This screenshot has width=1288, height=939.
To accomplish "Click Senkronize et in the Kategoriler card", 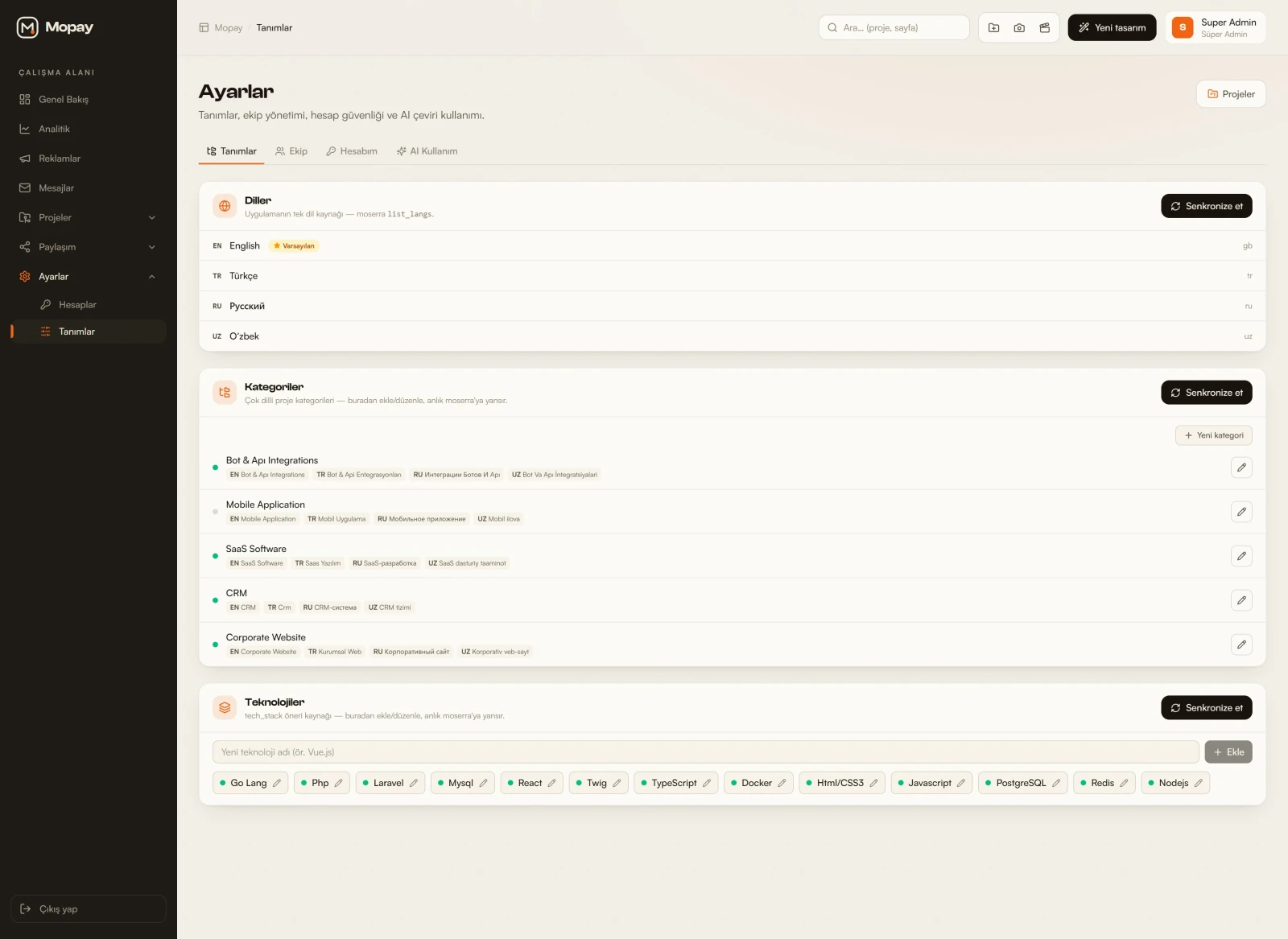I will point(1206,393).
